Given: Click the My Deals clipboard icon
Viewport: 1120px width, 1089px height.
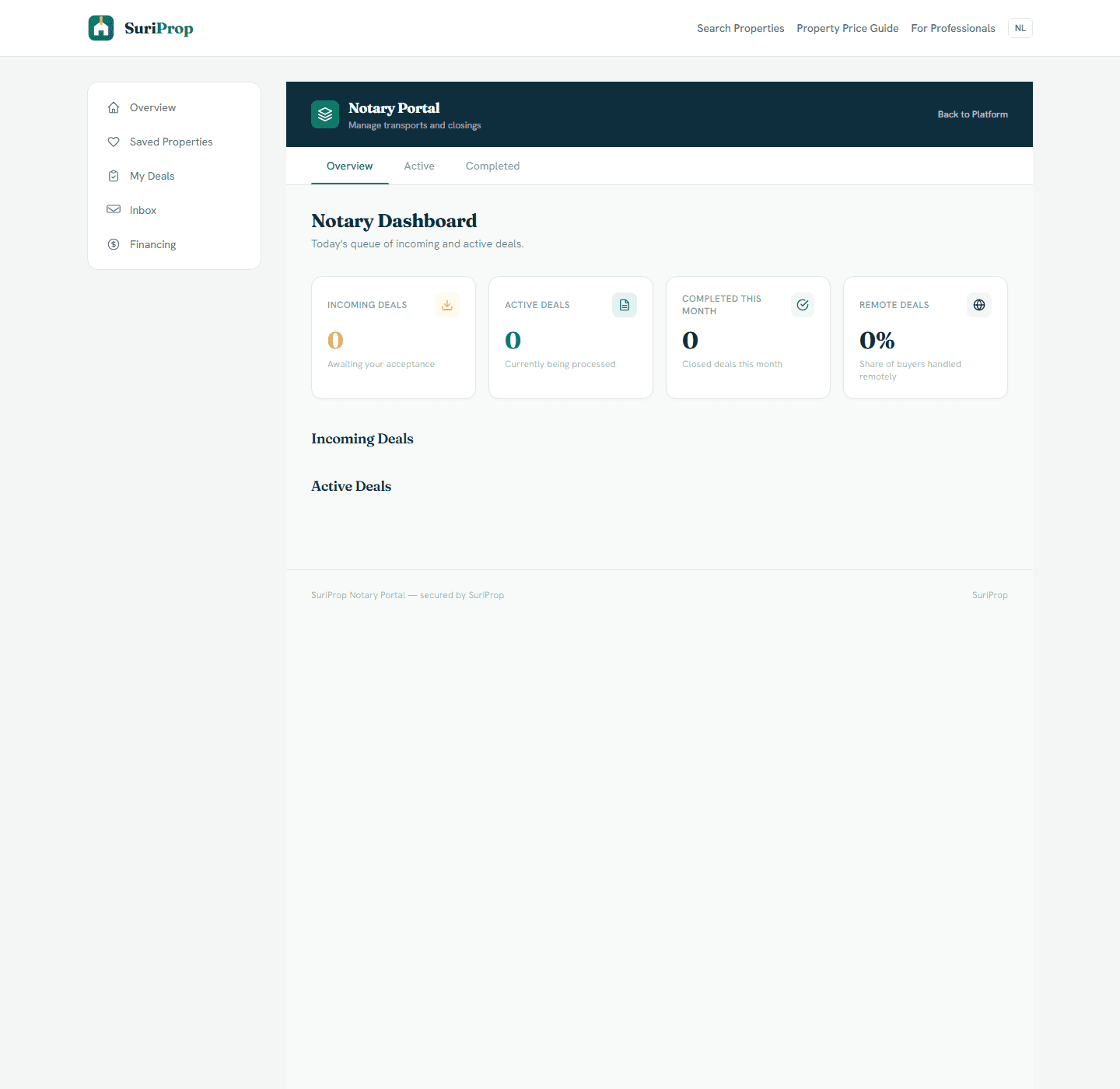Looking at the screenshot, I should [x=114, y=176].
